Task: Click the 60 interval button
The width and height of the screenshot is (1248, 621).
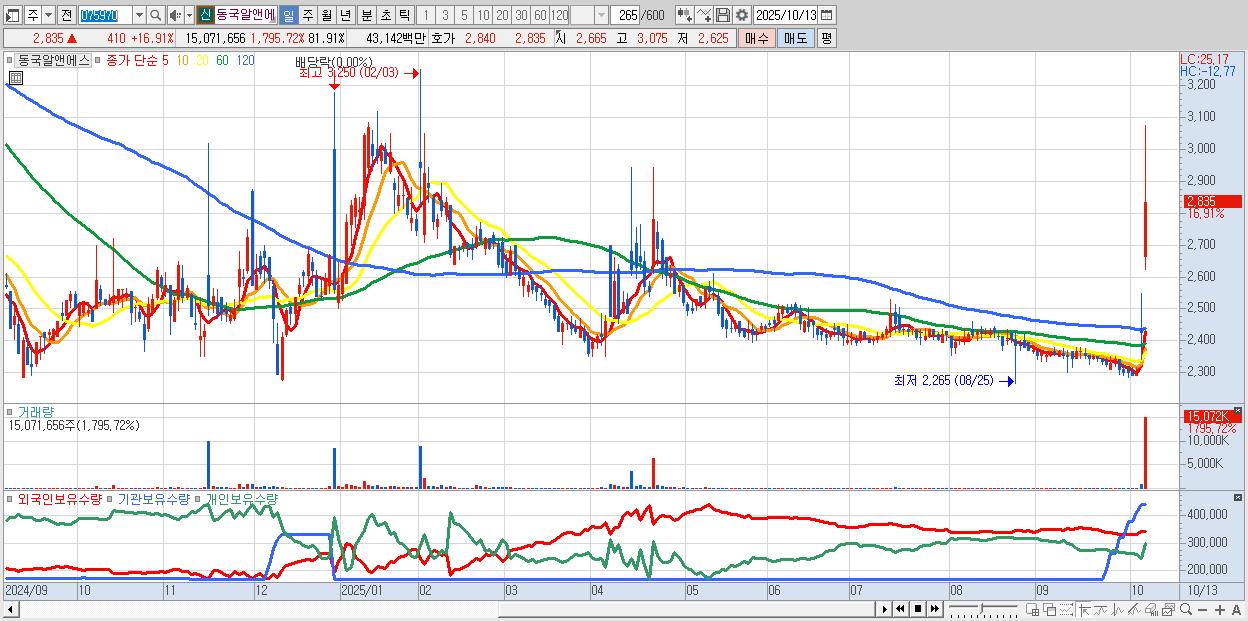Action: pos(541,15)
